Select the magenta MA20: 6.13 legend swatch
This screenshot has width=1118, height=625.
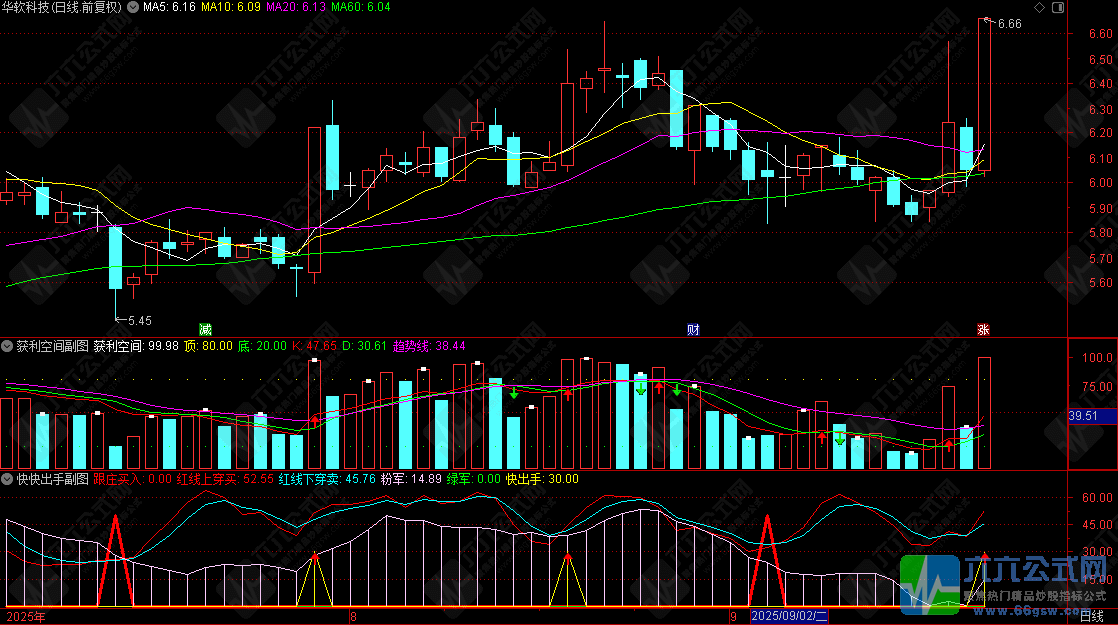(x=296, y=7)
